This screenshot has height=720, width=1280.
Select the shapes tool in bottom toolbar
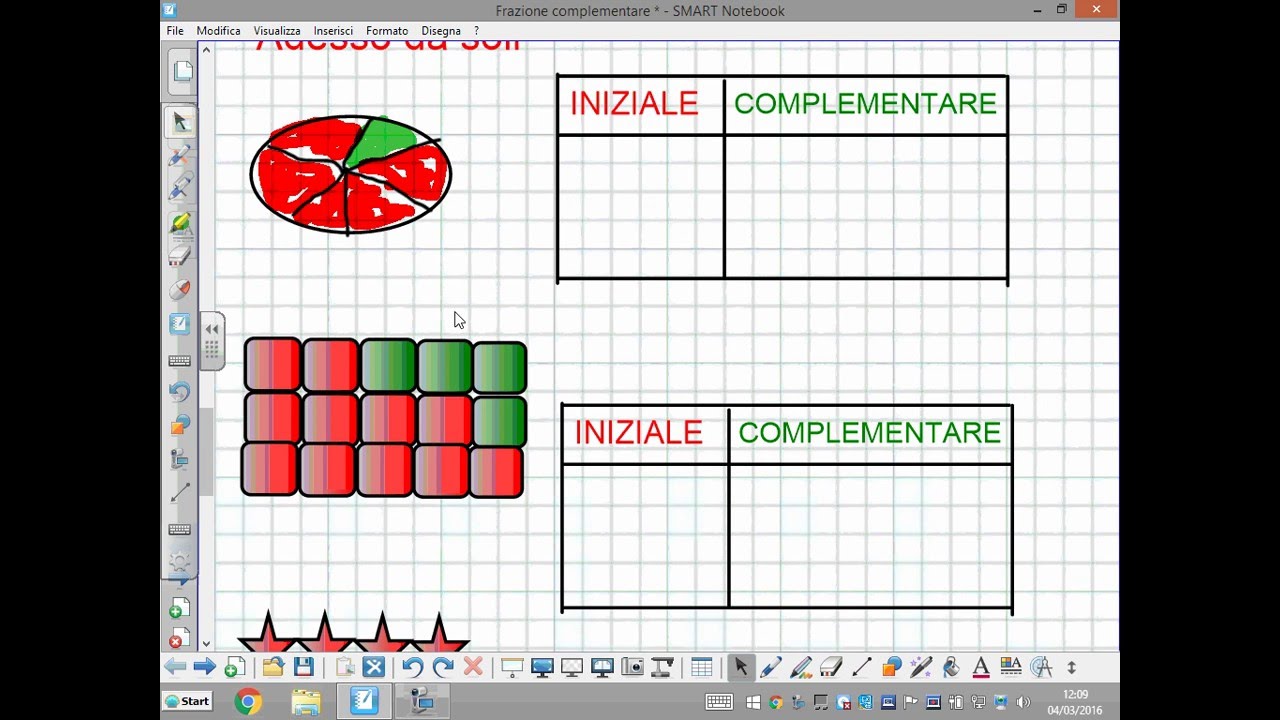click(x=891, y=667)
